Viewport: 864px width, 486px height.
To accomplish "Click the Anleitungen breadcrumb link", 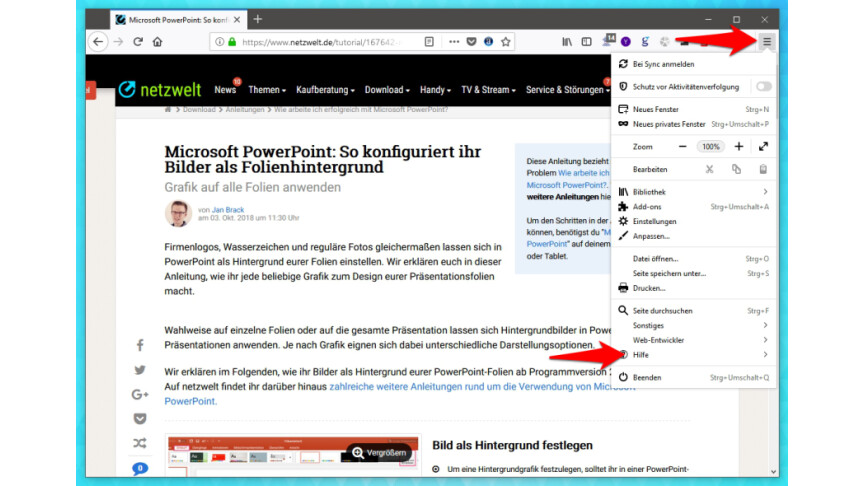I will click(x=245, y=110).
